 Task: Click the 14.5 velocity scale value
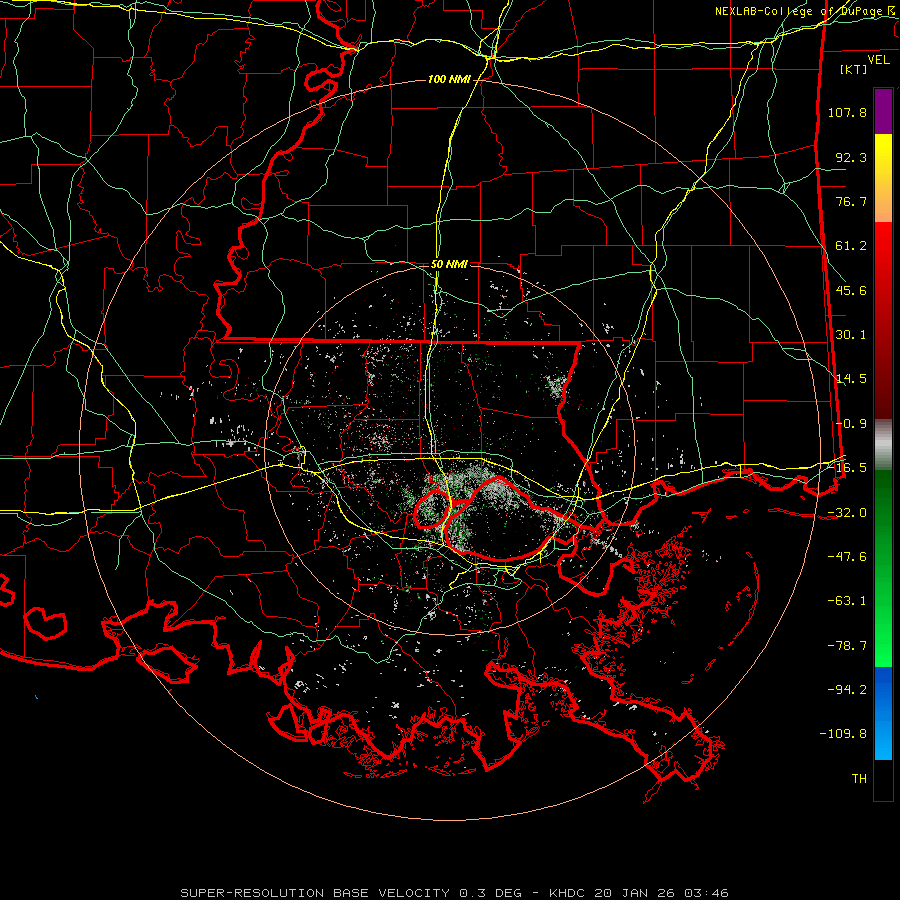point(851,379)
